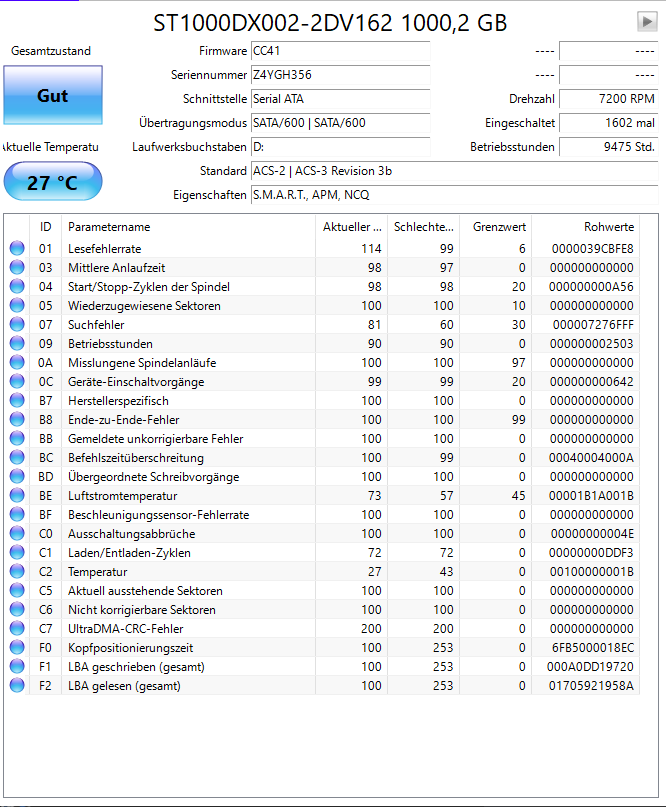This screenshot has height=807, width=666.
Task: Click the blue status orb for Lesefehlerrate
Action: 17,248
